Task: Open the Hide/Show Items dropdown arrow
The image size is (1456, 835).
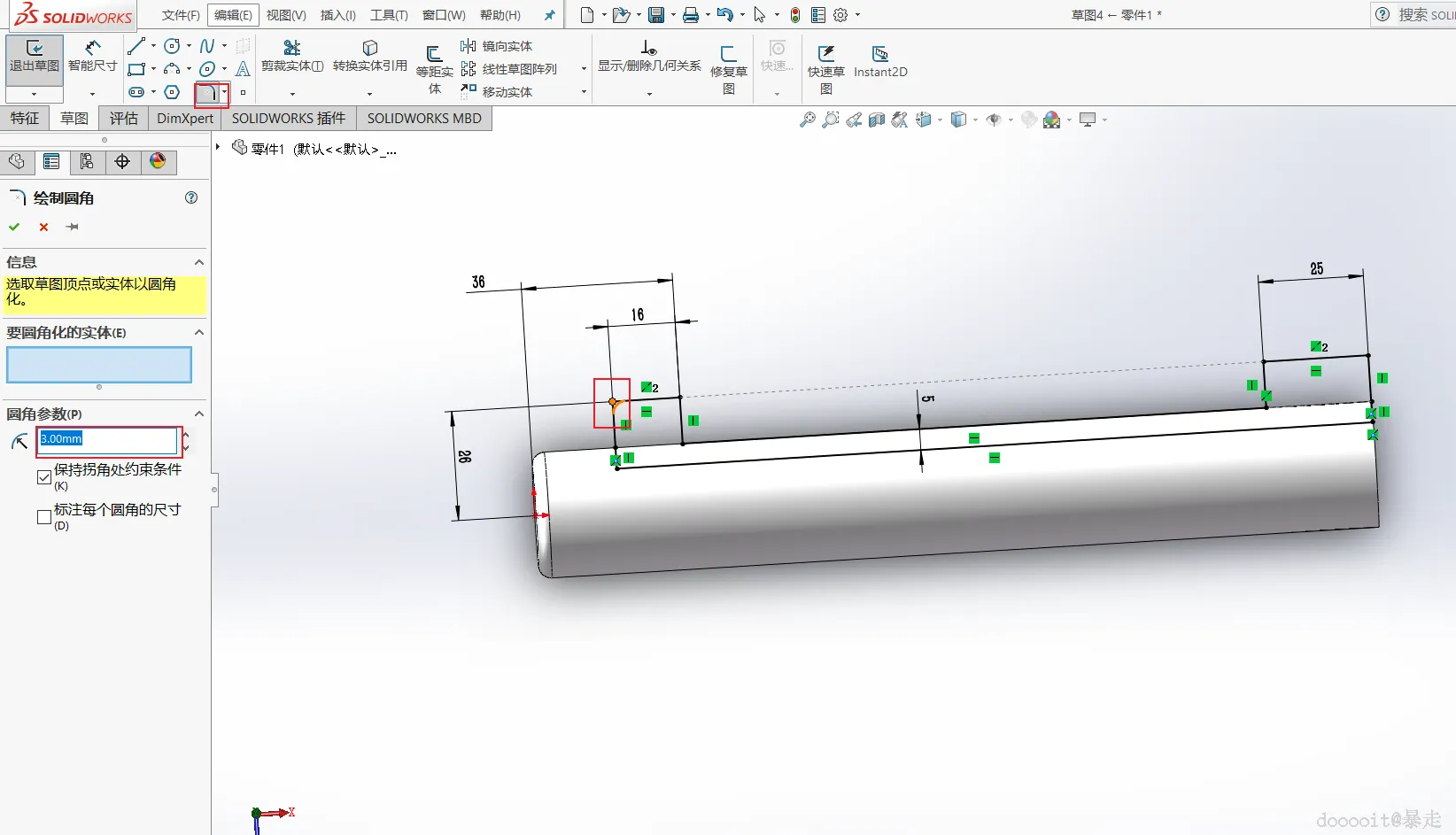Action: tap(1011, 120)
